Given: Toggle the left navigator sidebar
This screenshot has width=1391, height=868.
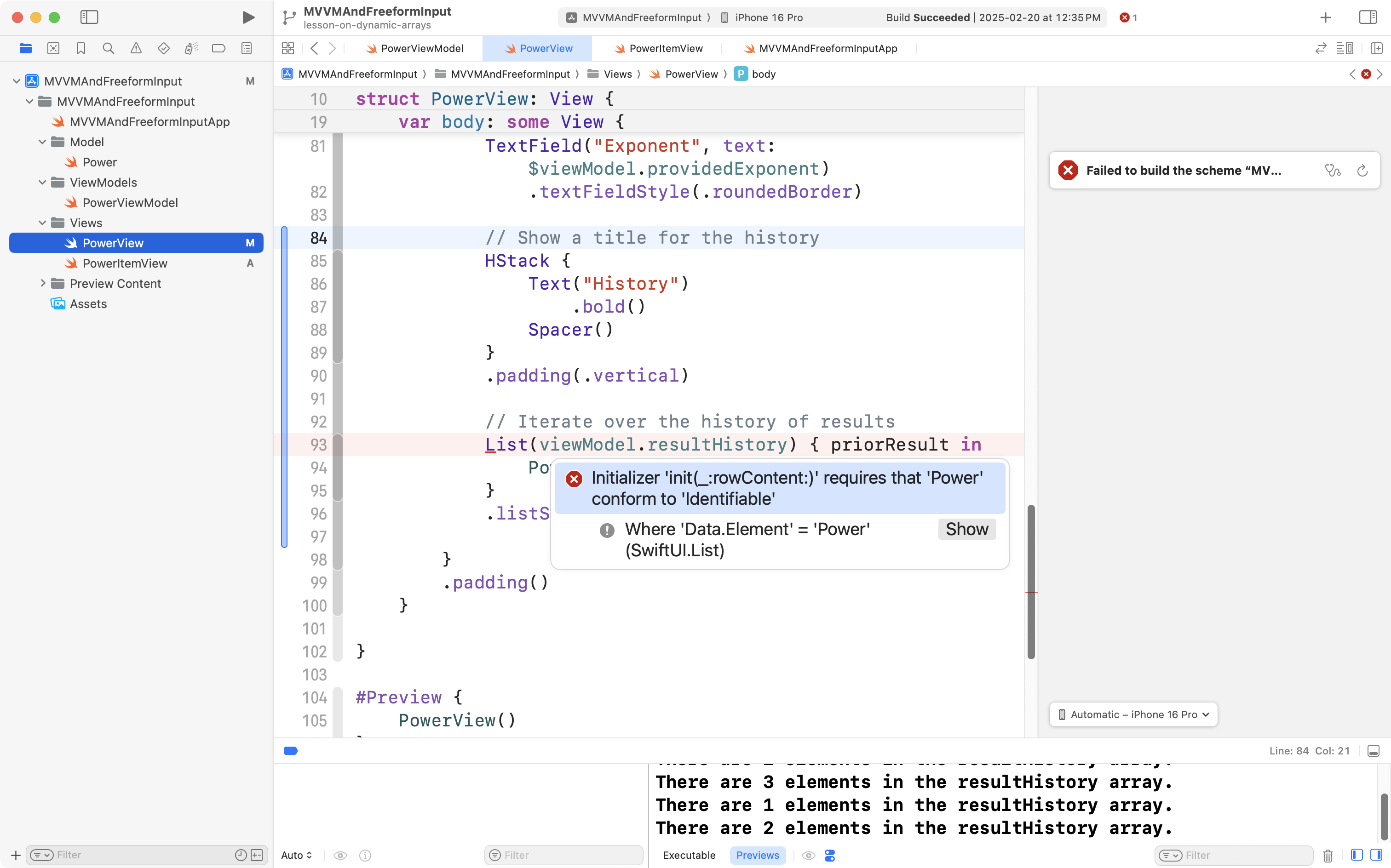Looking at the screenshot, I should [x=89, y=17].
